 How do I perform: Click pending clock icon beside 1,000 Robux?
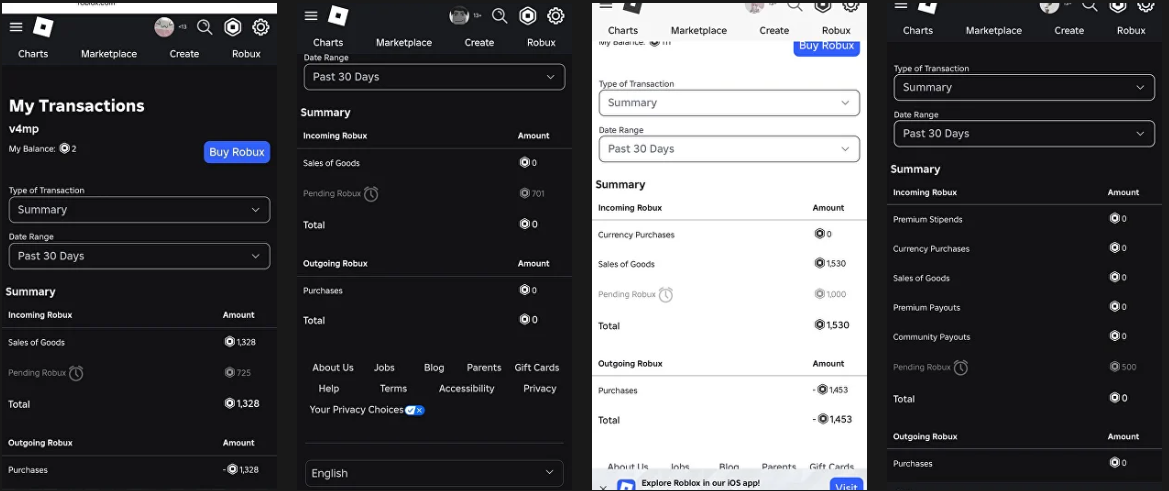click(666, 294)
